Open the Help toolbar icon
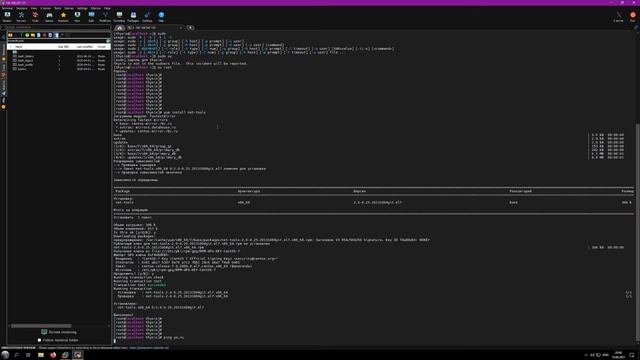 [x=161, y=17]
